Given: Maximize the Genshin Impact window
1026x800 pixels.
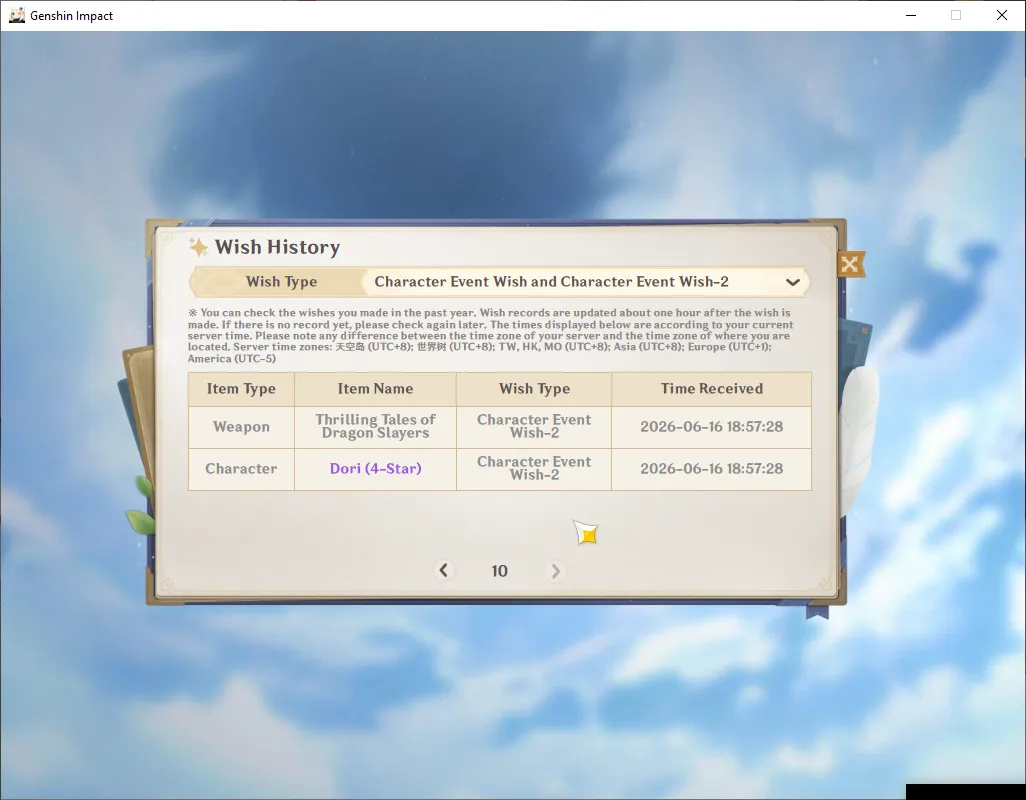Looking at the screenshot, I should coord(956,15).
